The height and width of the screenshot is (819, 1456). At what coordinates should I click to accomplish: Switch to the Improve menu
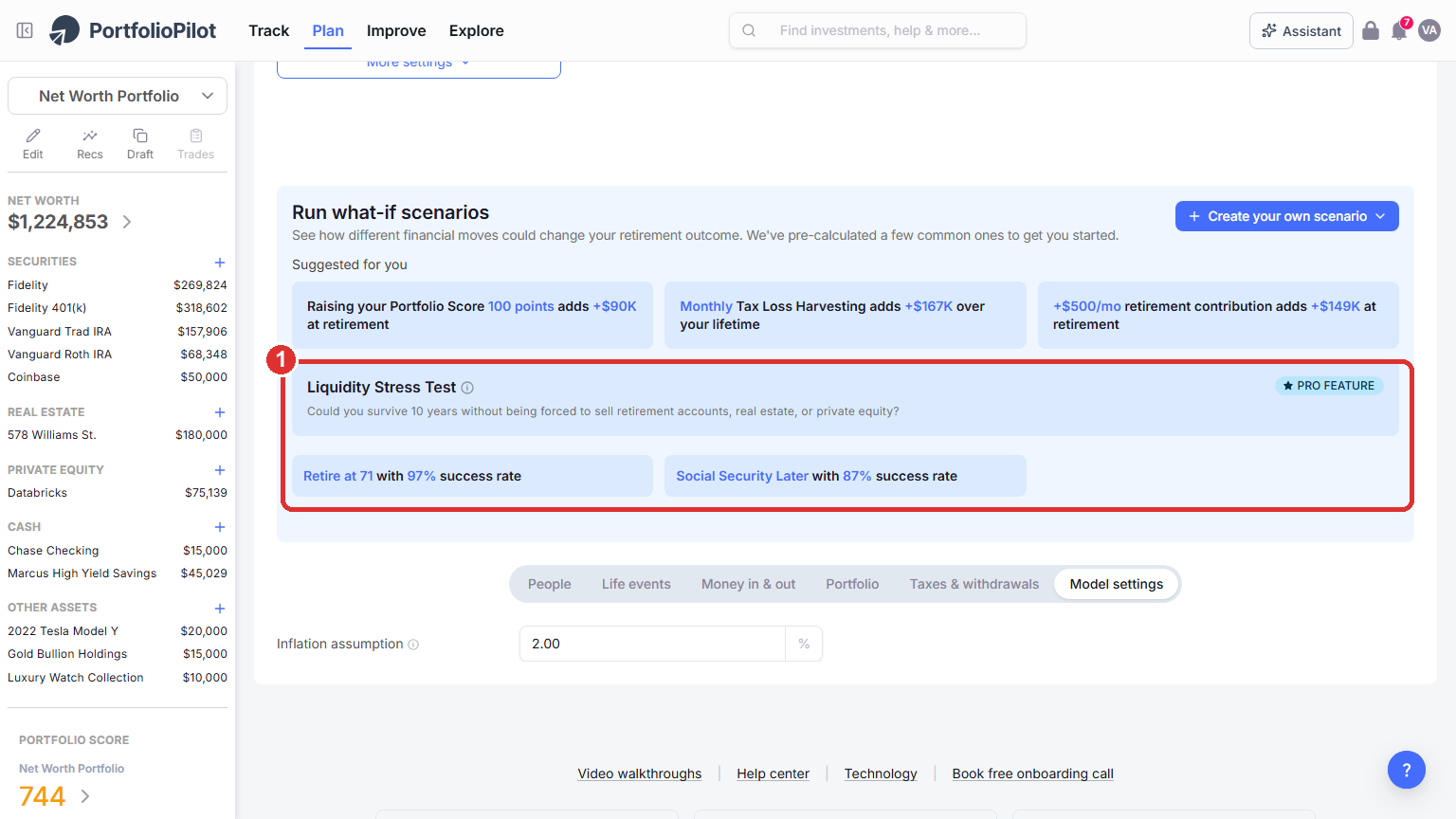coord(396,30)
